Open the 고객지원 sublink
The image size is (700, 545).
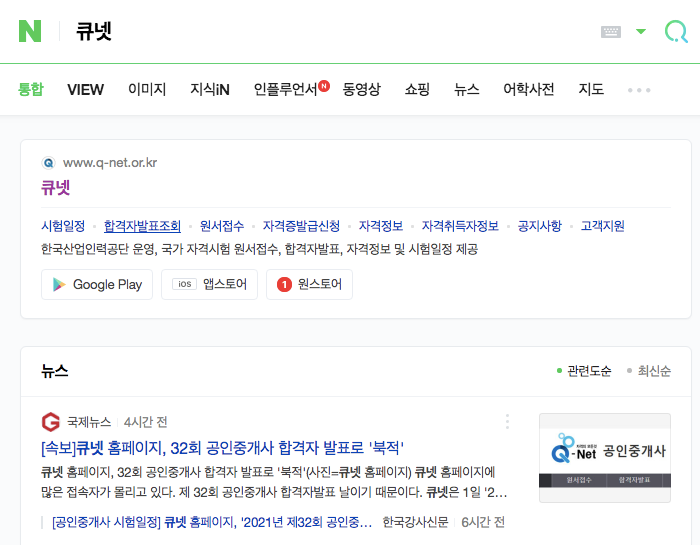(x=602, y=226)
